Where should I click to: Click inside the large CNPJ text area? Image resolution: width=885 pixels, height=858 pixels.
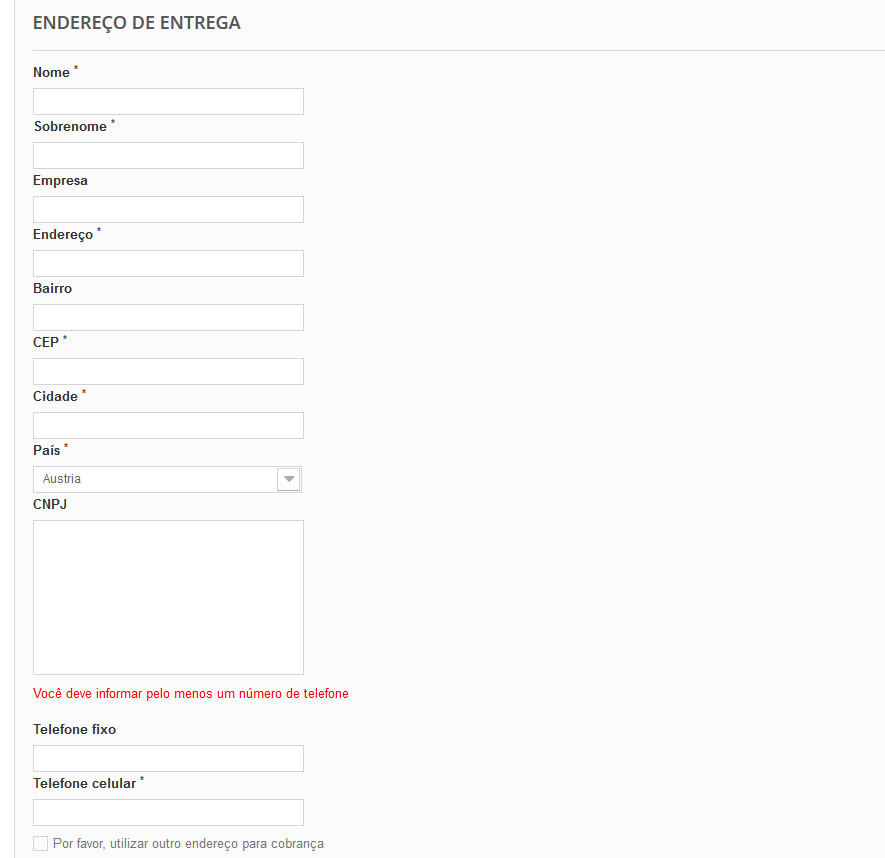tap(168, 597)
